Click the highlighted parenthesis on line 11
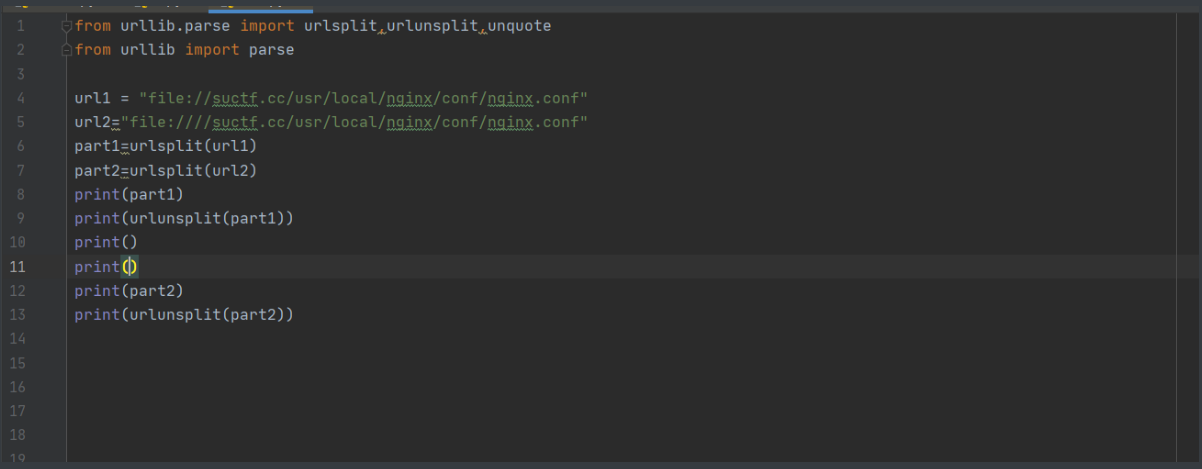This screenshot has width=1202, height=469. click(x=129, y=267)
